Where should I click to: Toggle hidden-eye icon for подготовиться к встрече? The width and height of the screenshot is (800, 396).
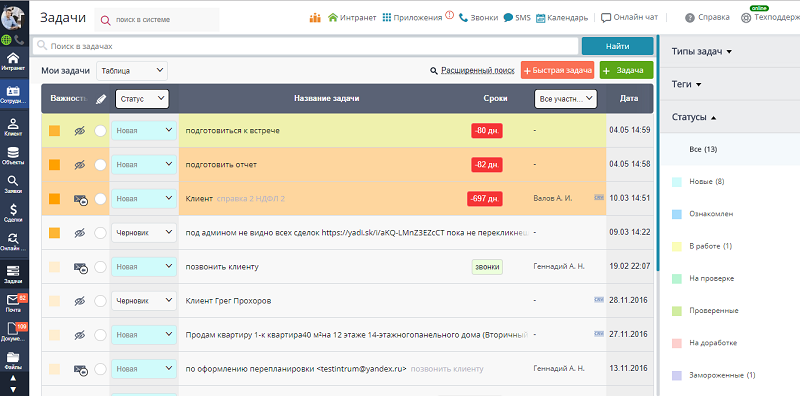79,131
